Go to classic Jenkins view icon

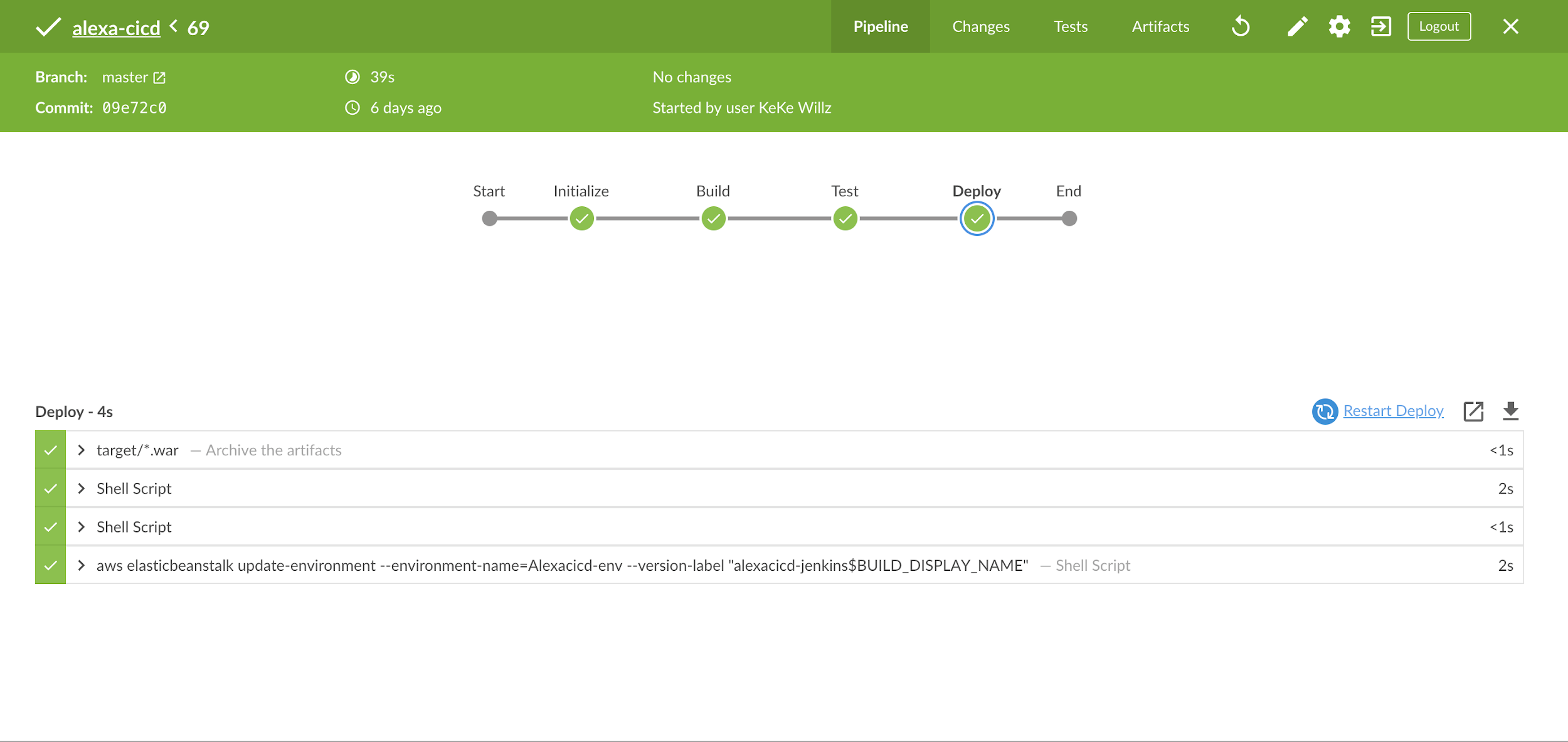1380,26
